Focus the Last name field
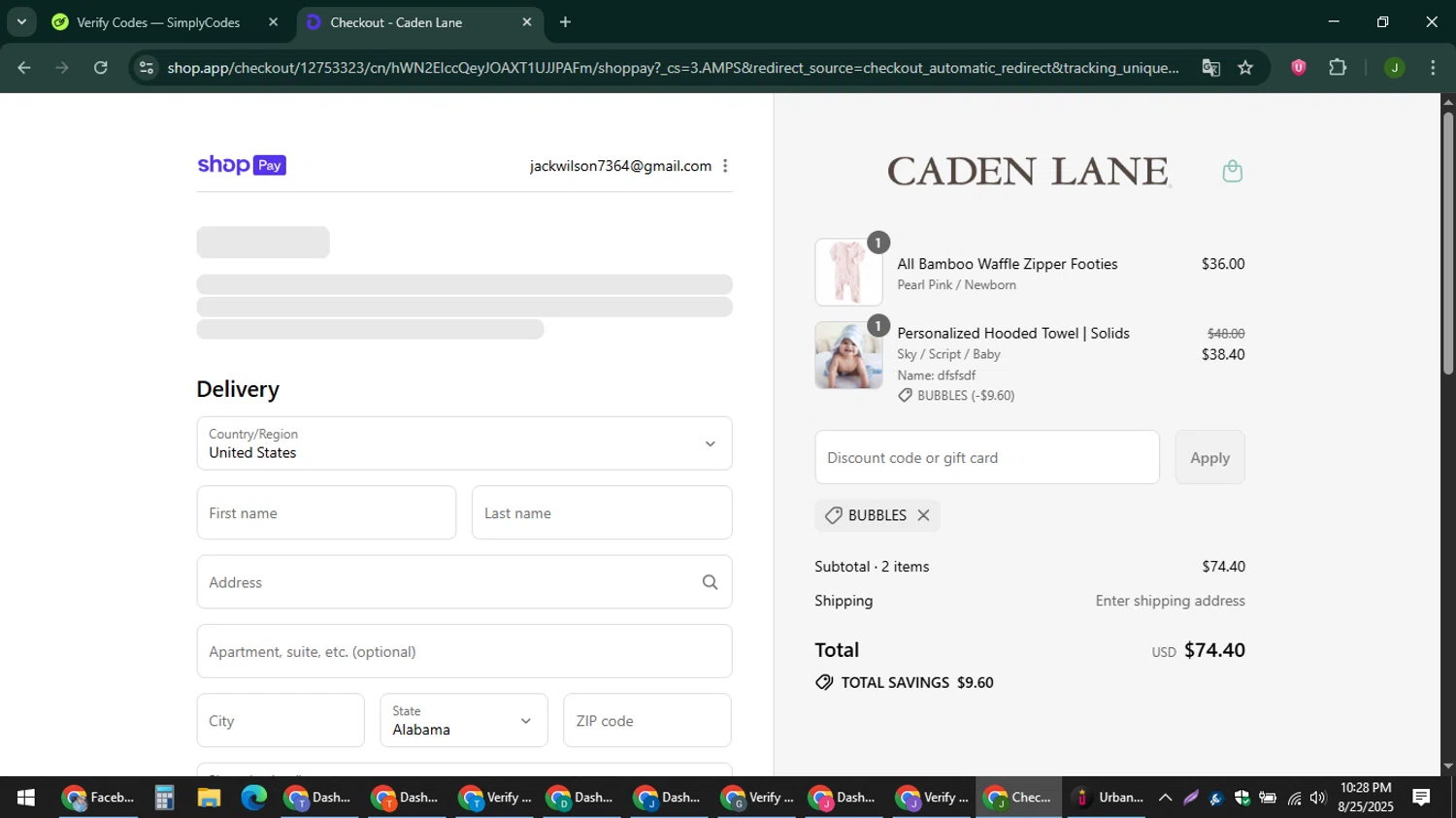 (602, 512)
